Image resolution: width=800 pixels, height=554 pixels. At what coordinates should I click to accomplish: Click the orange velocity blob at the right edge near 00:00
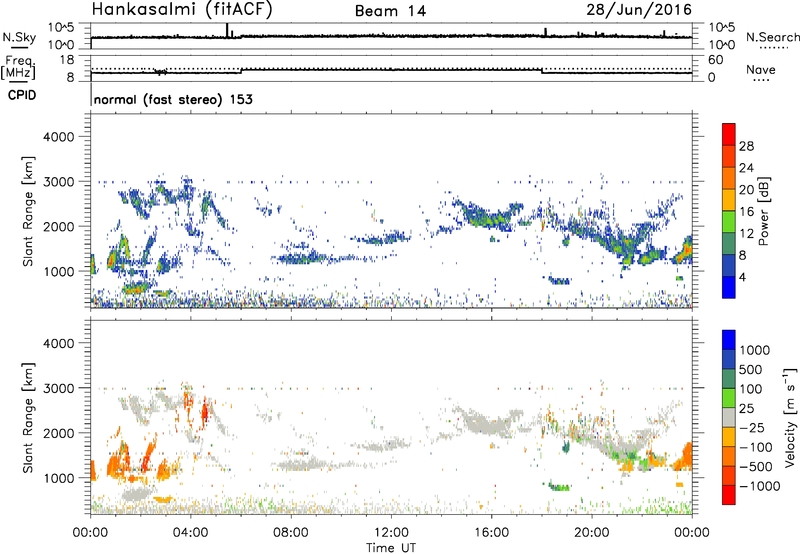[684, 458]
